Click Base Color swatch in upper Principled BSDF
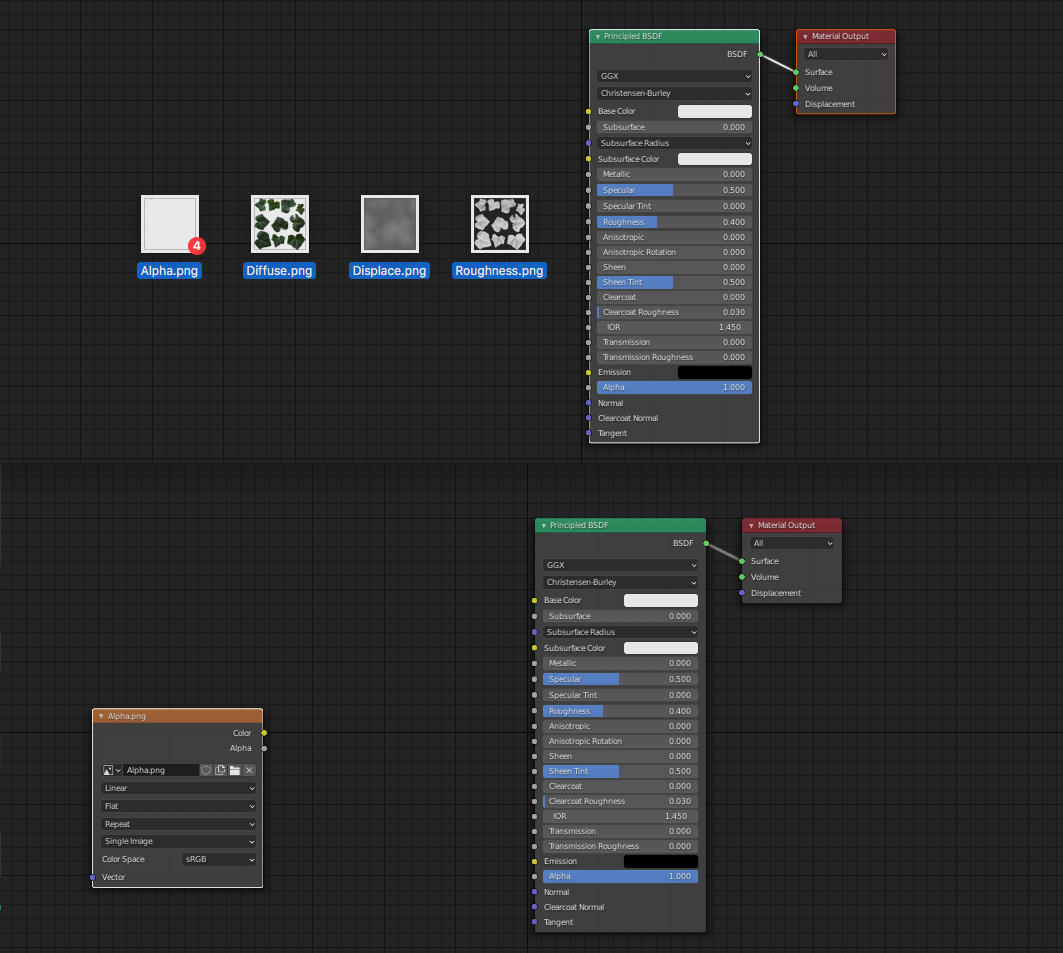The height and width of the screenshot is (953, 1063). (715, 111)
